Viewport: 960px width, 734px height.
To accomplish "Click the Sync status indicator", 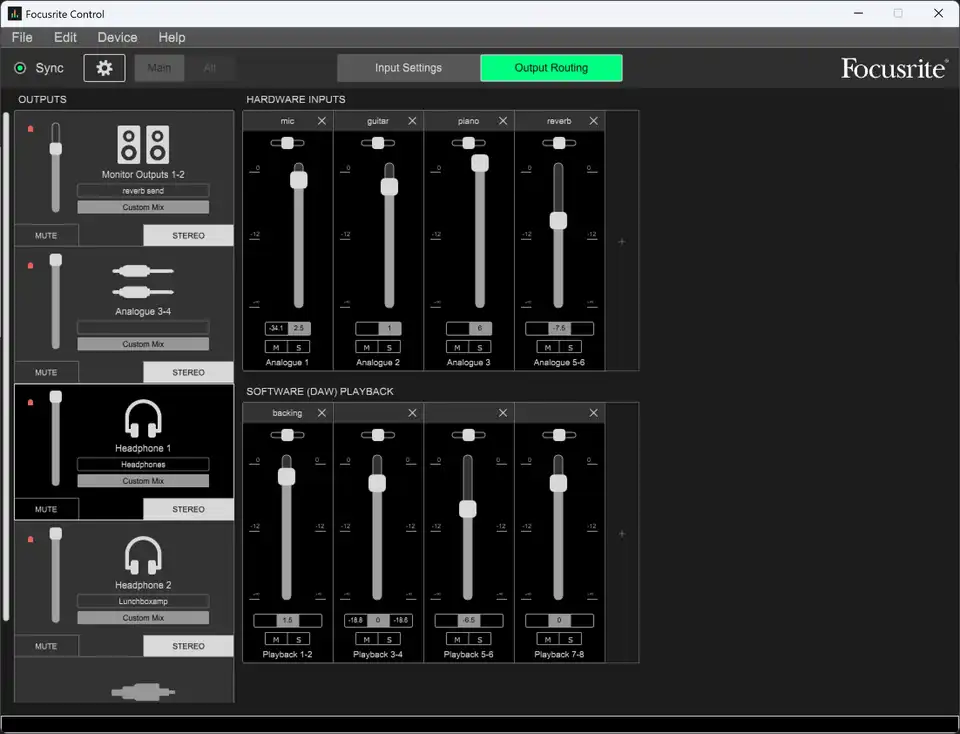I will pyautogui.click(x=20, y=67).
